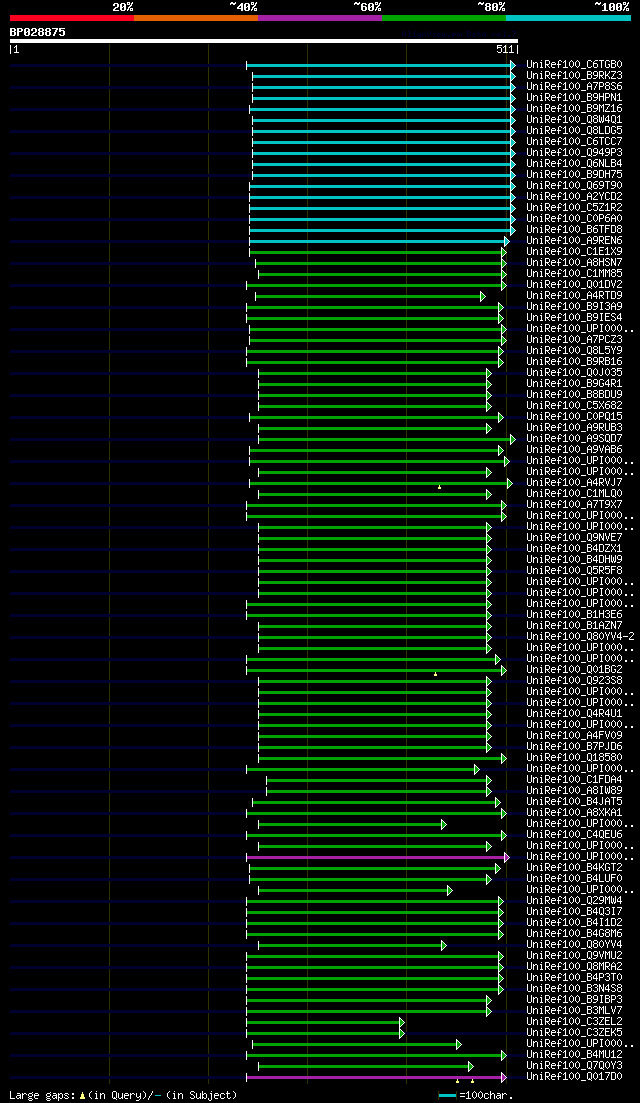Screen dimensions: 640x1103
Task: Select the purple alignment bar for UniRef100_Q017D0
Action: (376, 1077)
